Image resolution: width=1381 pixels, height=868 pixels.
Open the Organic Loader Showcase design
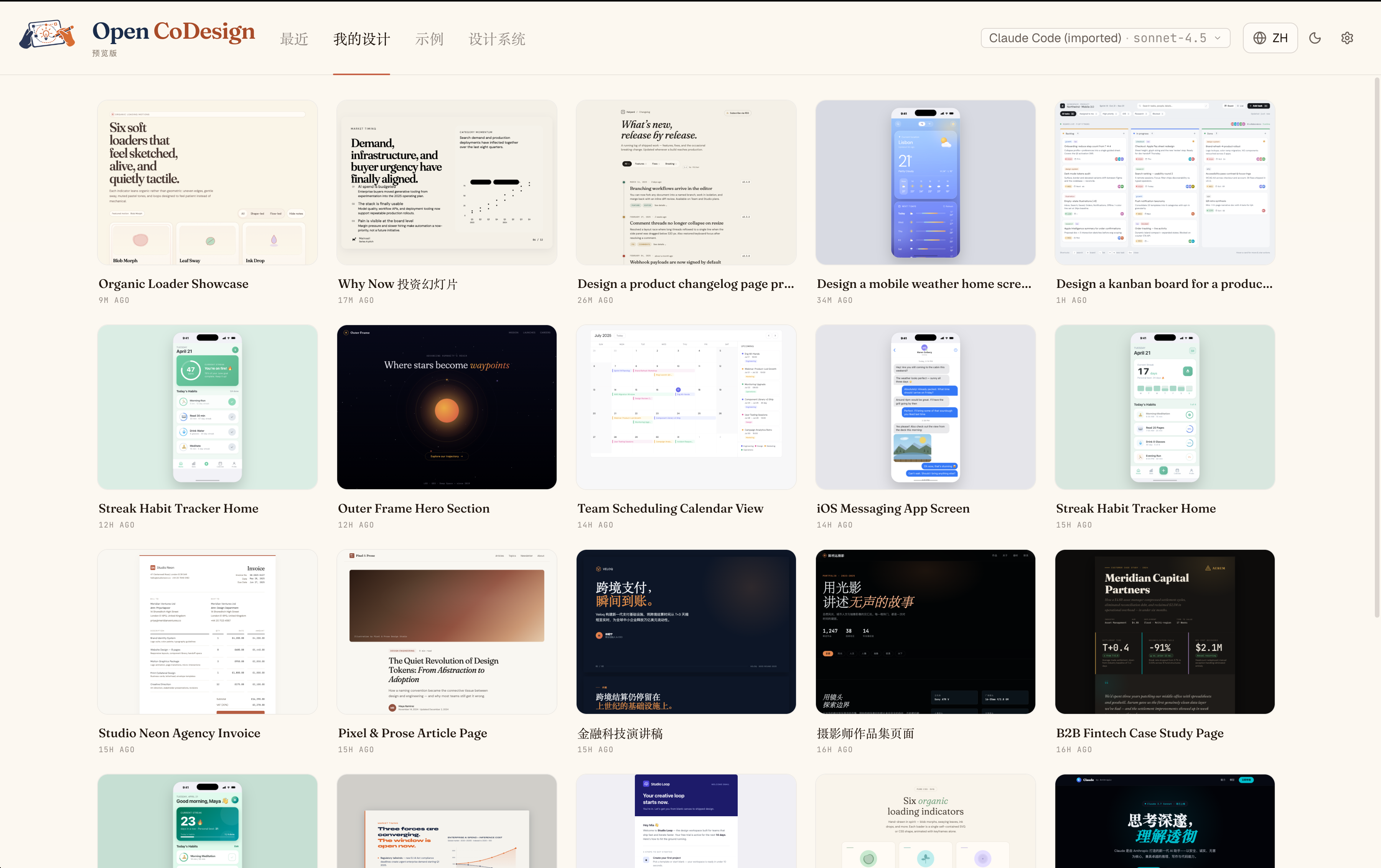207,182
